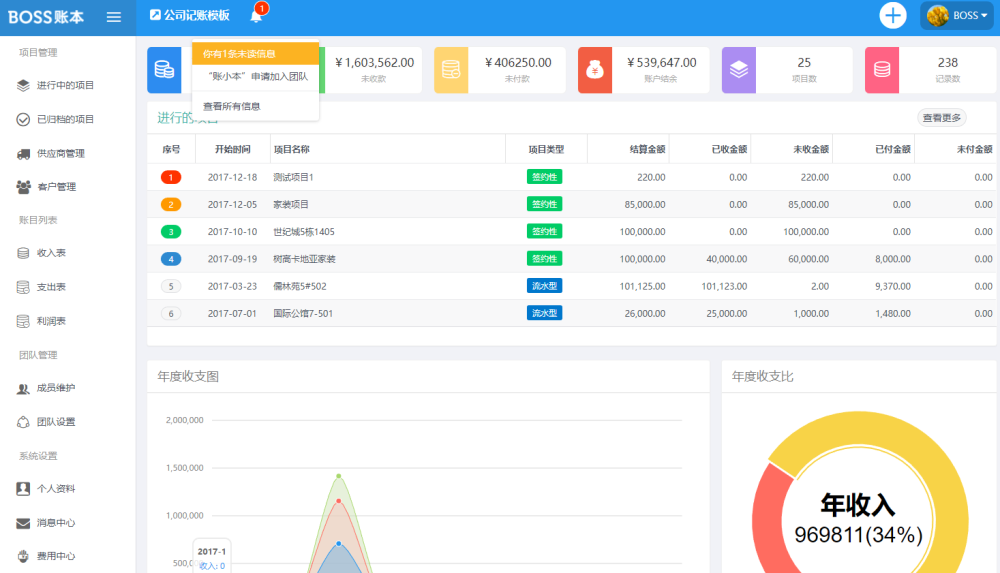Click the BOSS账本 logo
1000x573 pixels.
click(46, 17)
